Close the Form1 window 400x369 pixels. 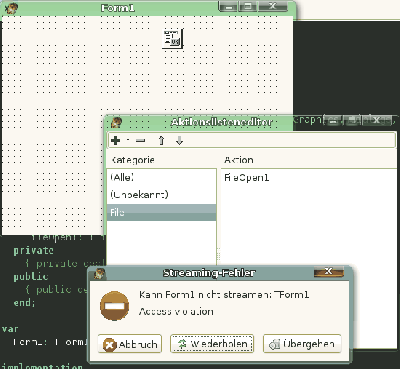tap(273, 6)
